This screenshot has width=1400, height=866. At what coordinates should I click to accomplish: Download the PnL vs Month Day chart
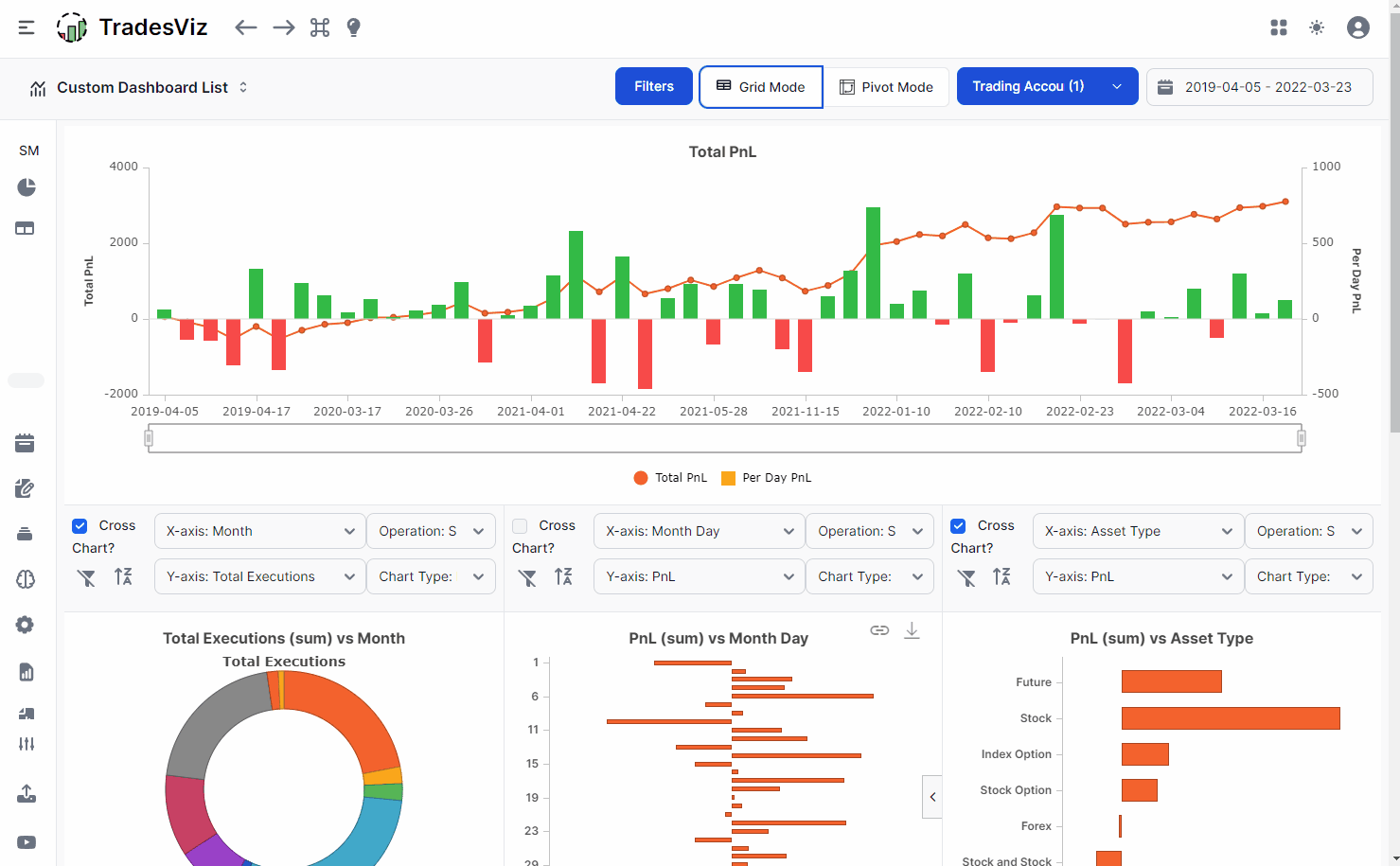point(912,630)
